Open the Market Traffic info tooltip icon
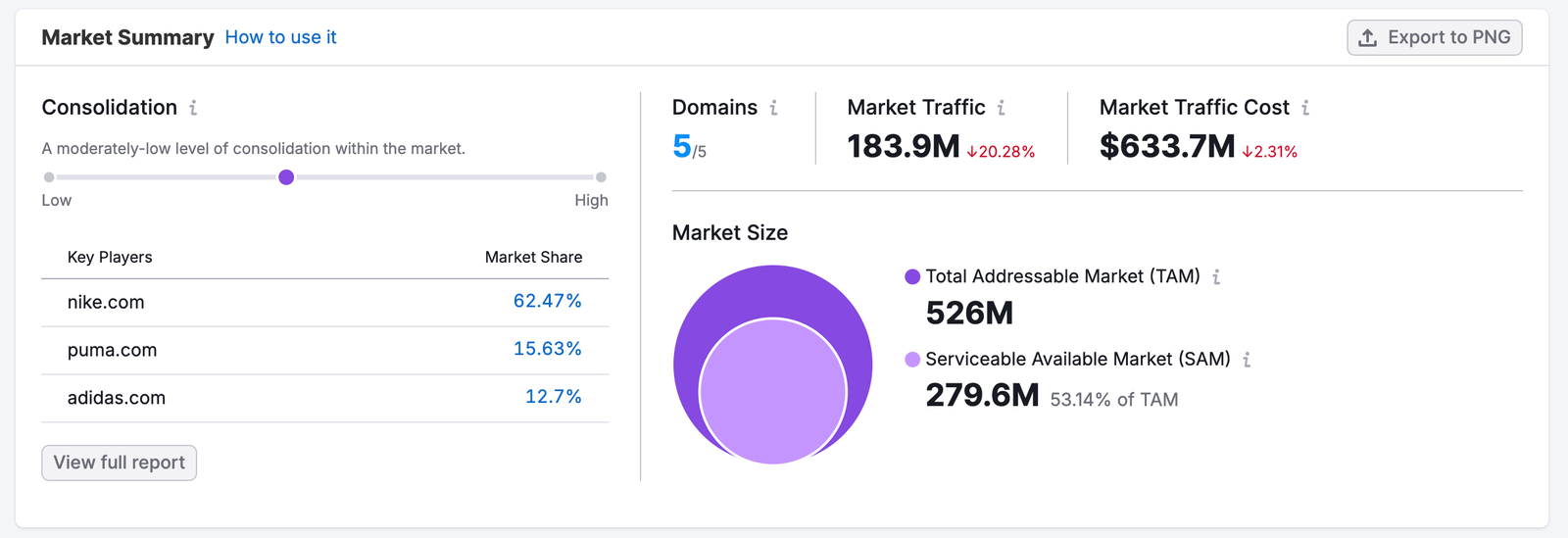Image resolution: width=1568 pixels, height=538 pixels. [x=1001, y=108]
